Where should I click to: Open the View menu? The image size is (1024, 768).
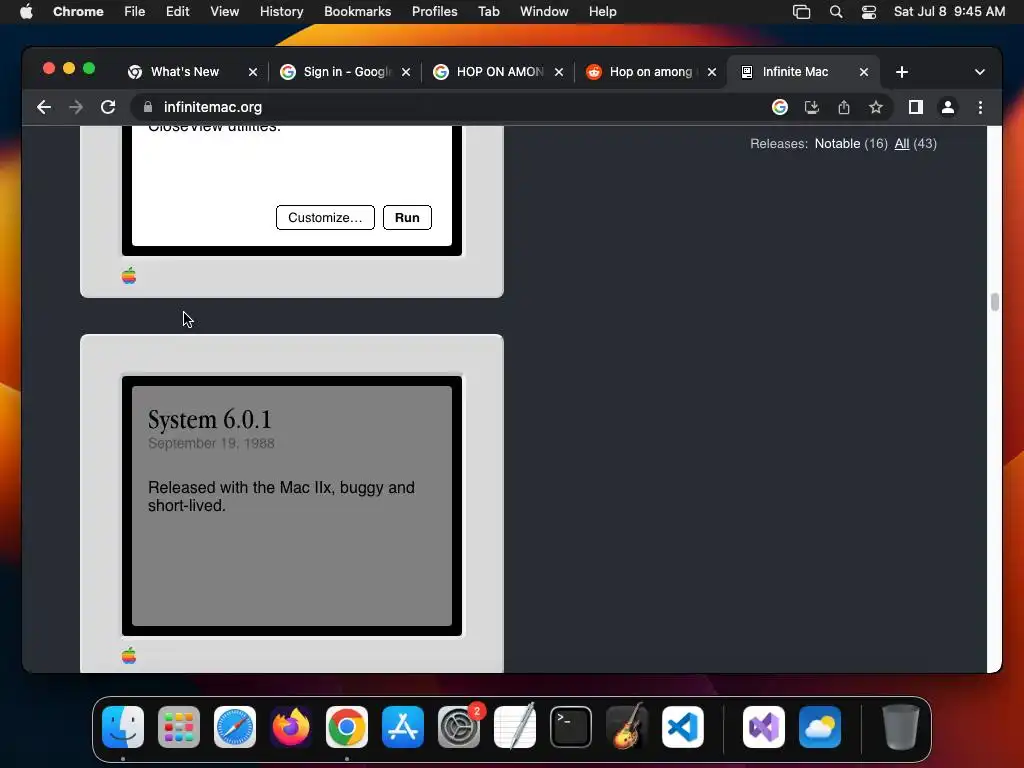[x=225, y=12]
